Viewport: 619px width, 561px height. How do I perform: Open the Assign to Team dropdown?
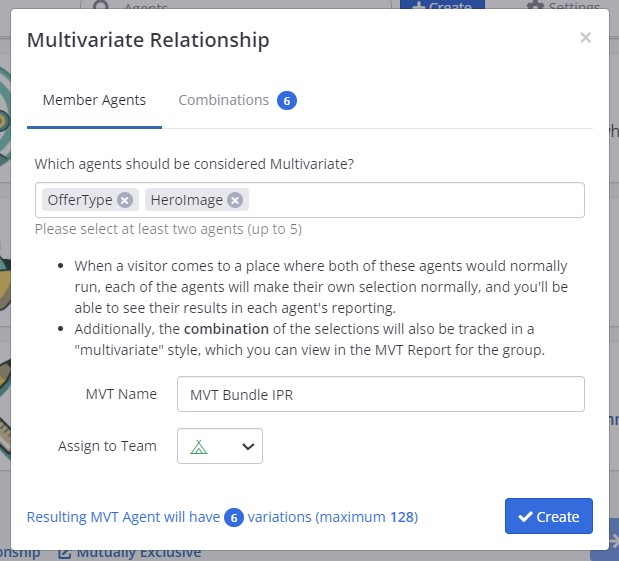[219, 446]
